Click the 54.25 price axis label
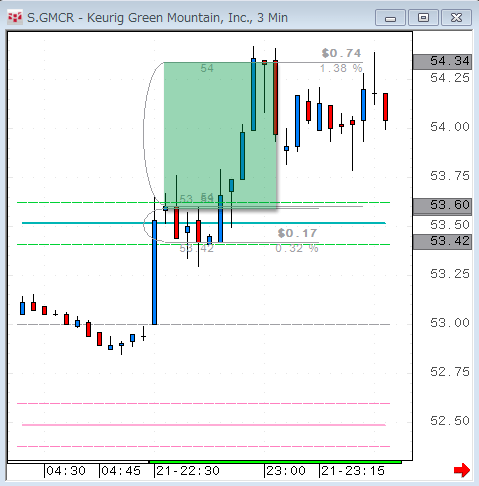This screenshot has height=486, width=479. (450, 78)
